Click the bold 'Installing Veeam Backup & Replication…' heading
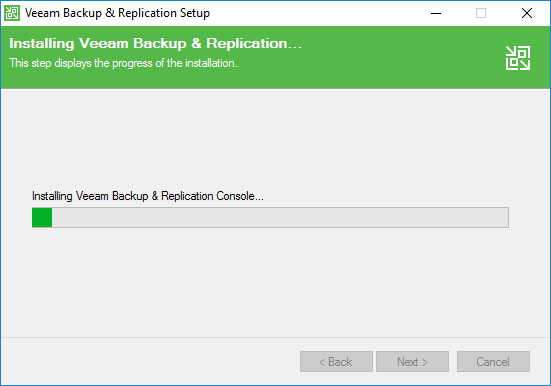This screenshot has height=386, width=551. click(x=155, y=44)
